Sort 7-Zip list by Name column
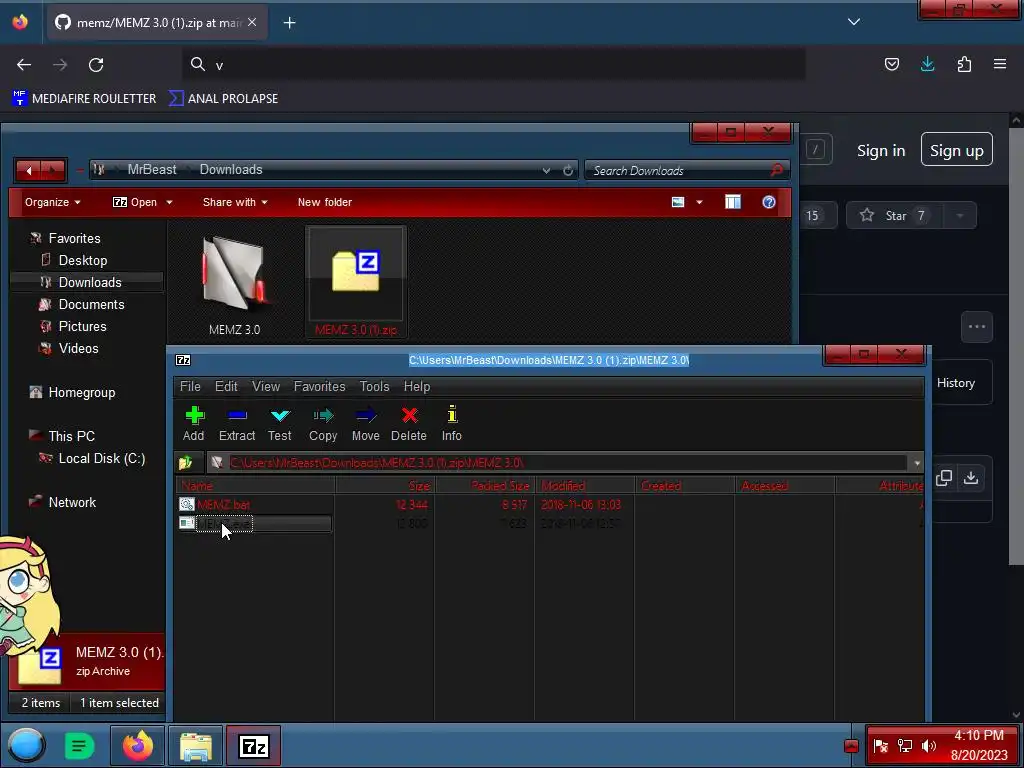This screenshot has height=768, width=1024. [x=255, y=486]
